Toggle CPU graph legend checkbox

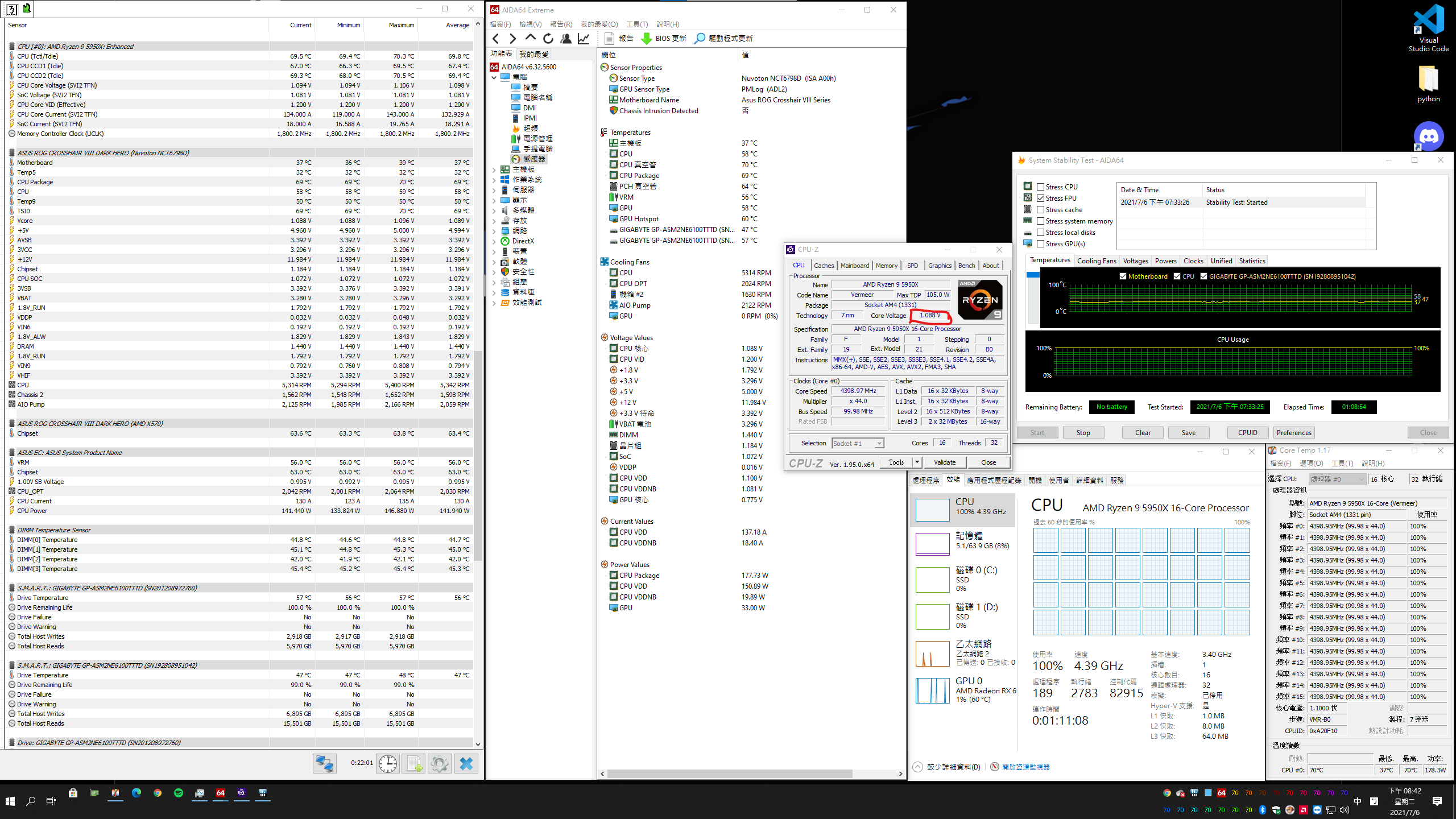[x=1177, y=276]
